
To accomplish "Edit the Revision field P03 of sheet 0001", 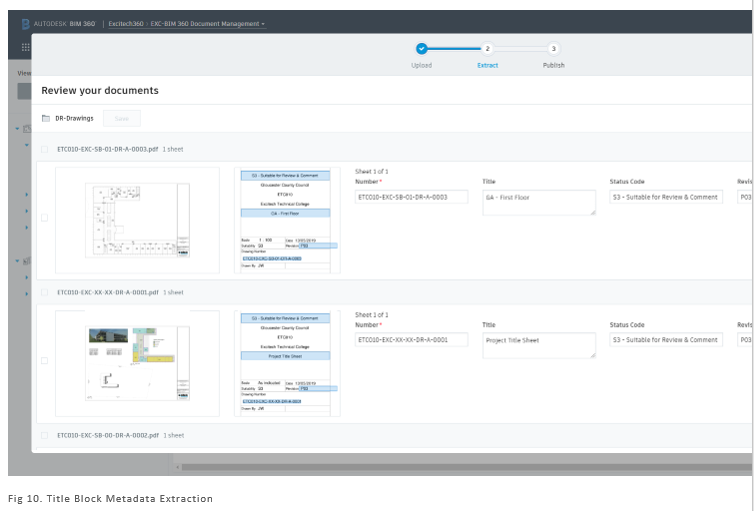I will point(745,340).
